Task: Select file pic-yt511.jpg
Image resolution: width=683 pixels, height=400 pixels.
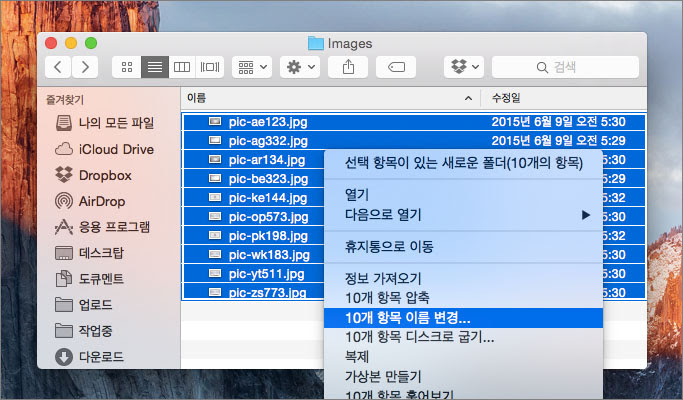Action: point(267,274)
